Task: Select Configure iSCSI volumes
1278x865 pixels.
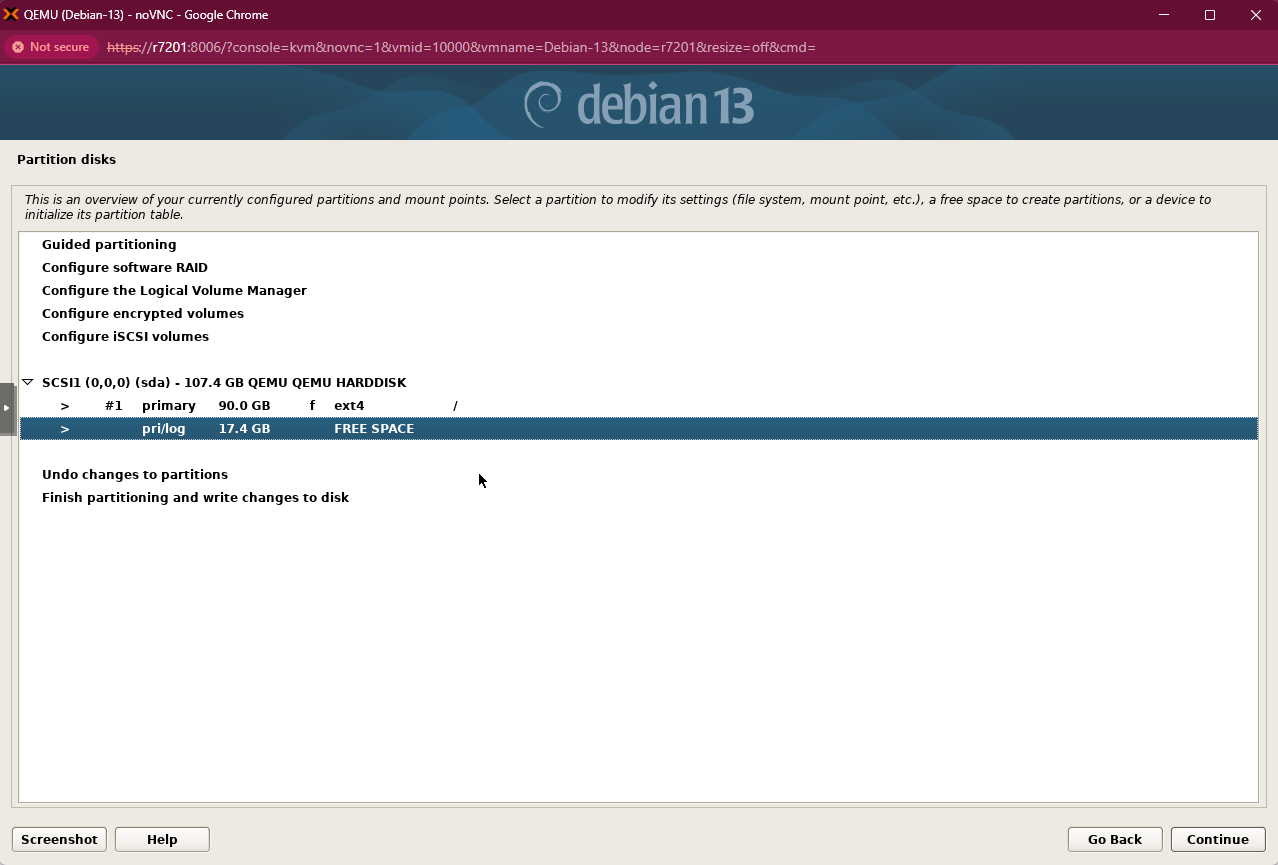Action: [125, 336]
